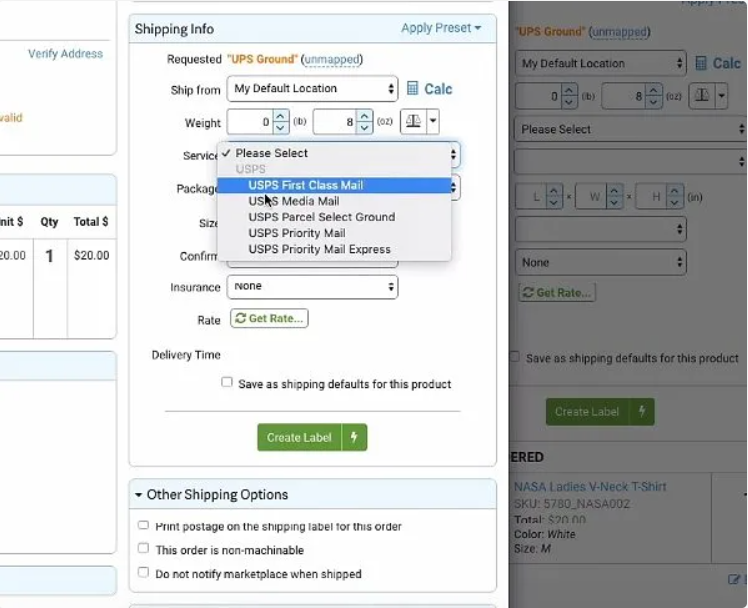
Task: Click the dimmed W width field in right panel
Action: [x=591, y=196]
